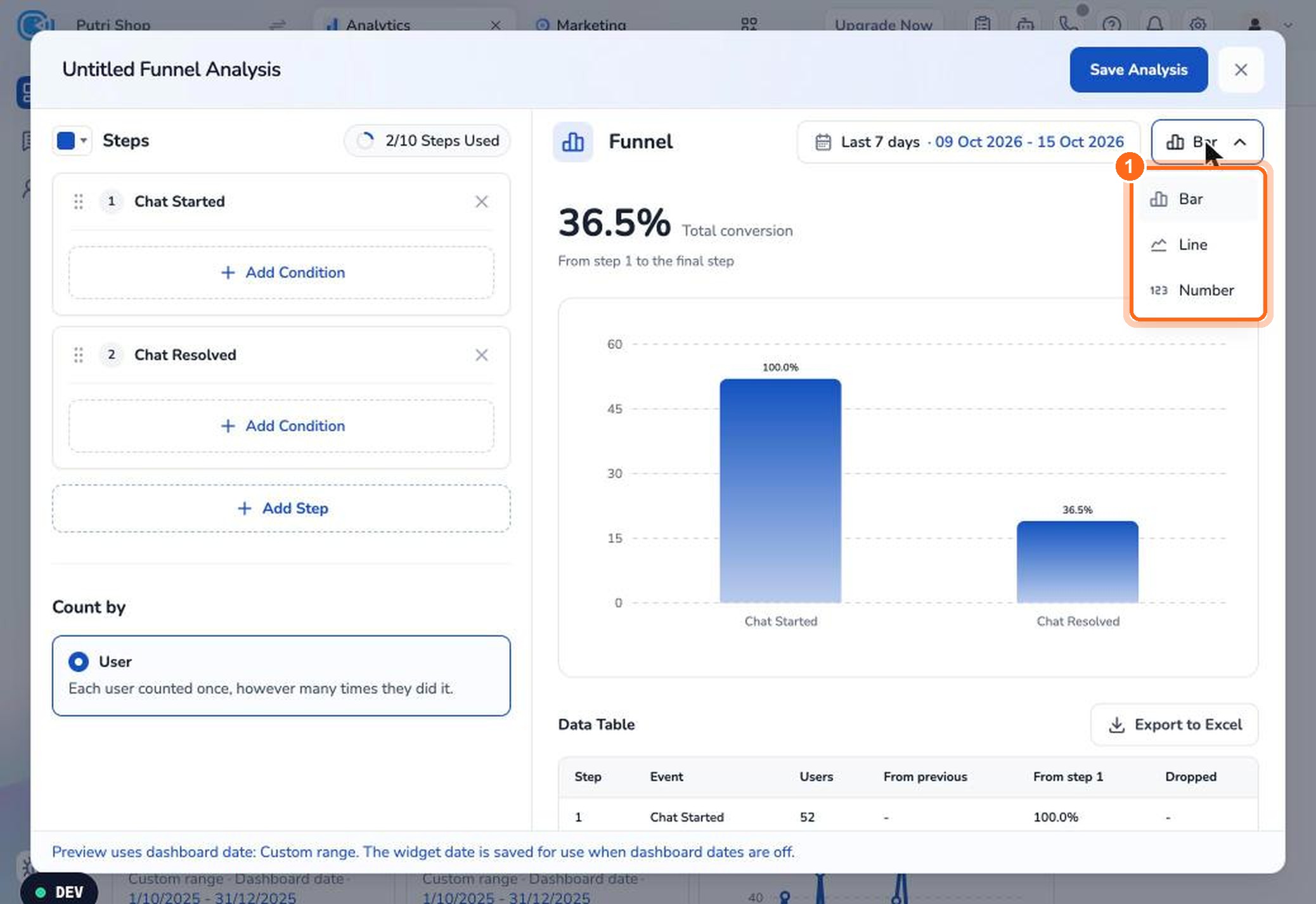
Task: Click the download icon in Export to Excel
Action: tap(1116, 725)
